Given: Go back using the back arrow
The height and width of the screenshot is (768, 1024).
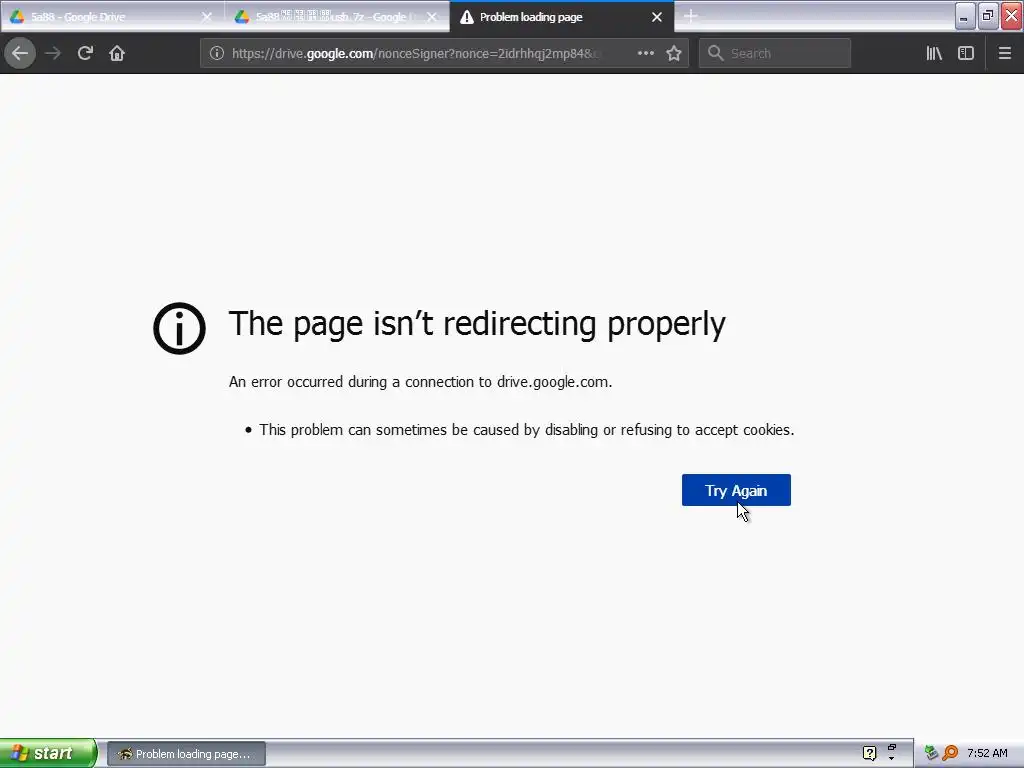Looking at the screenshot, I should click(20, 54).
